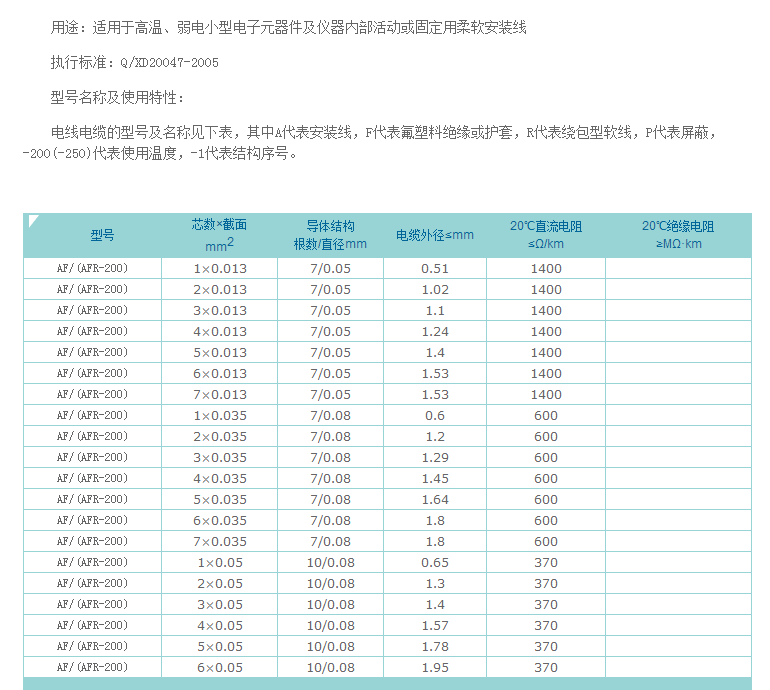Click the 电缆外径≤mm column header
The image size is (770, 690).
point(435,235)
